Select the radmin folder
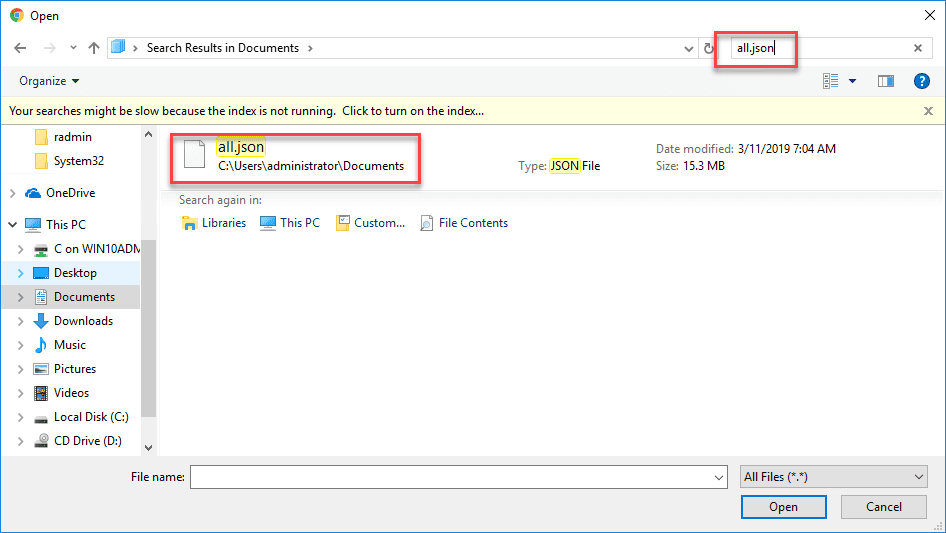The width and height of the screenshot is (946, 533). pos(63,137)
